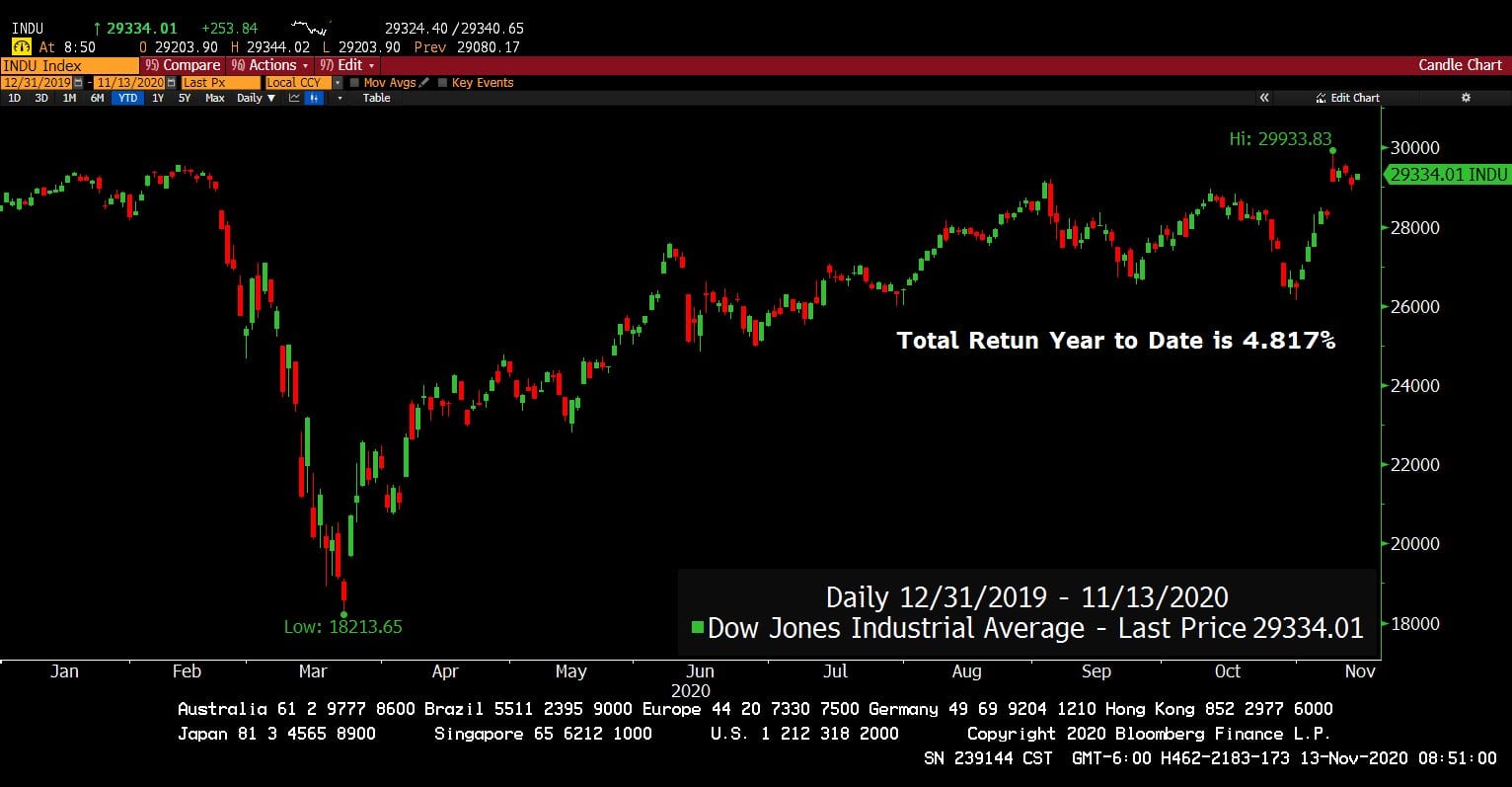Click the green legend color square
This screenshot has width=1512, height=787.
698,627
